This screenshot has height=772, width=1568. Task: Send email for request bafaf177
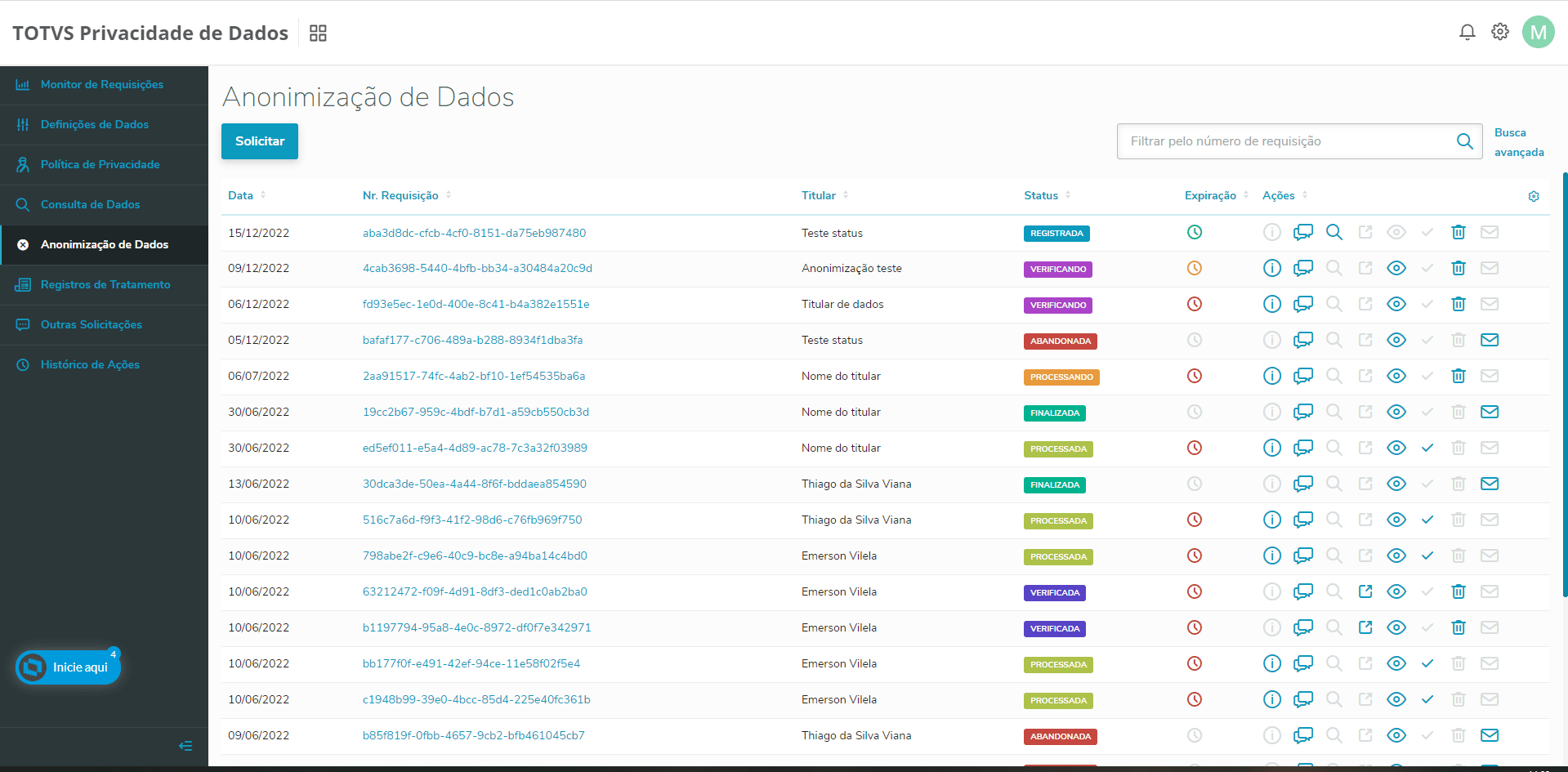1490,340
